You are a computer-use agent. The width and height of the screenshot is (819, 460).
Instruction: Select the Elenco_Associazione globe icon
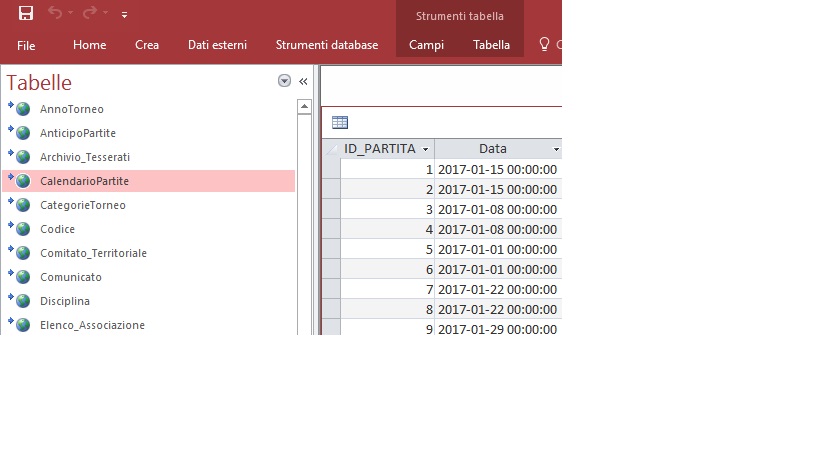(x=20, y=324)
